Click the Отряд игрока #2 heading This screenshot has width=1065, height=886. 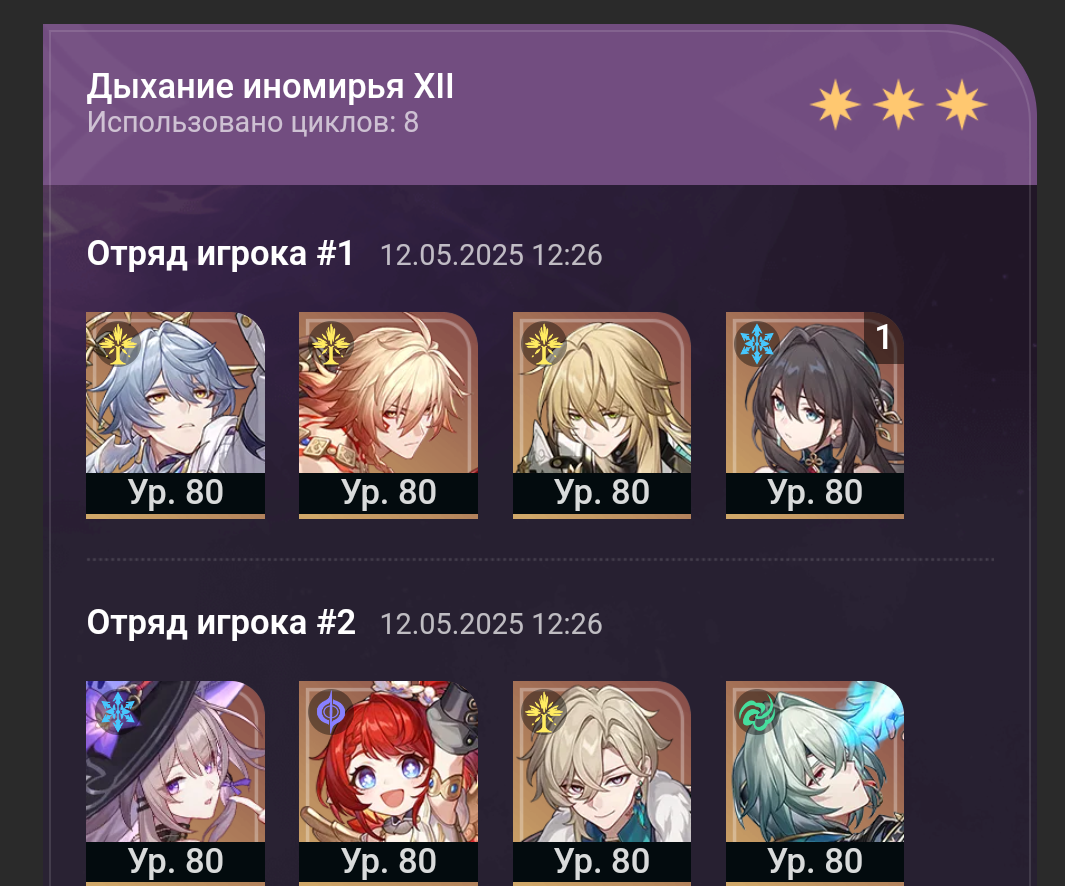tap(221, 622)
